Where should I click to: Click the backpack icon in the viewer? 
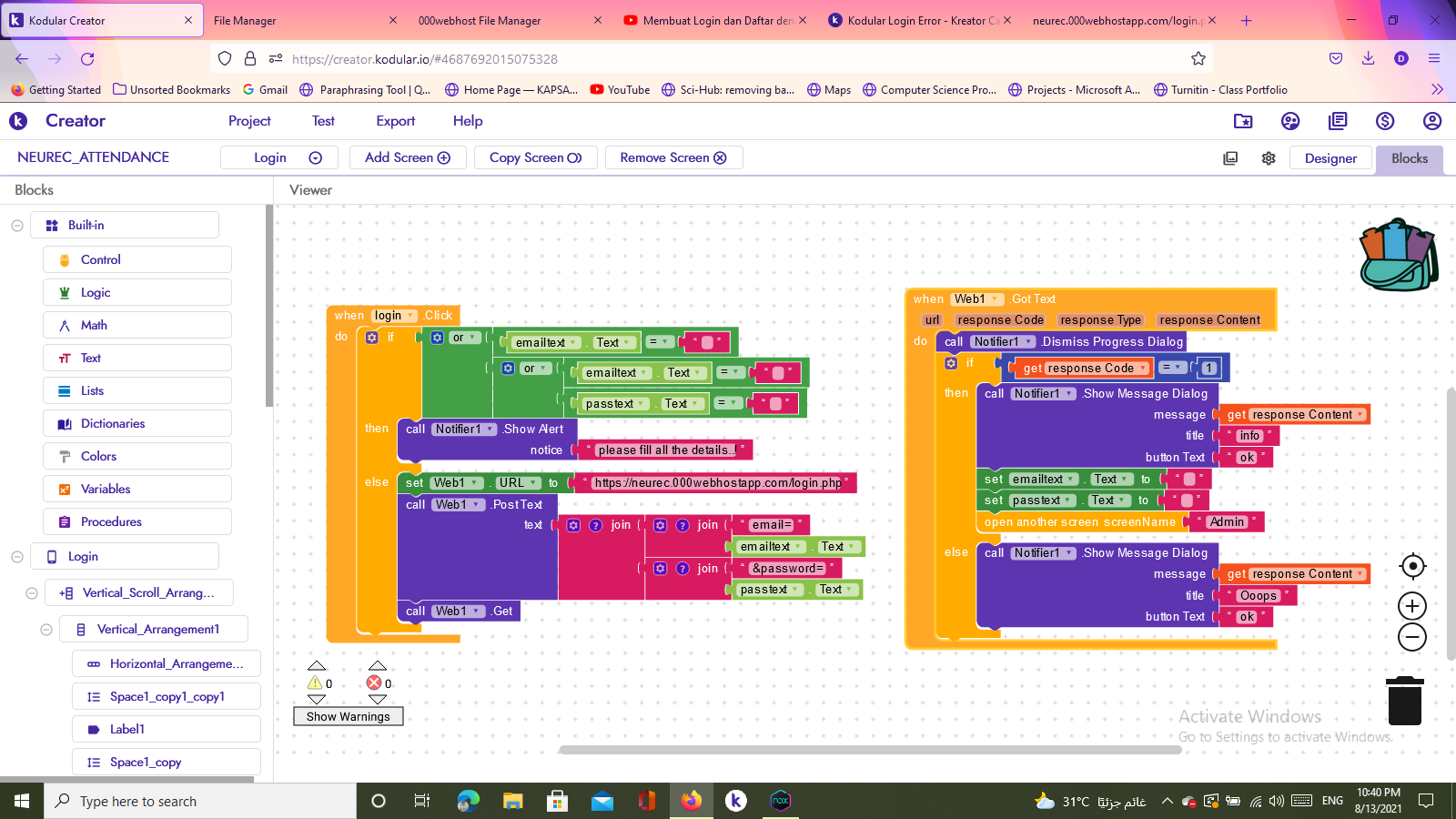tap(1399, 255)
